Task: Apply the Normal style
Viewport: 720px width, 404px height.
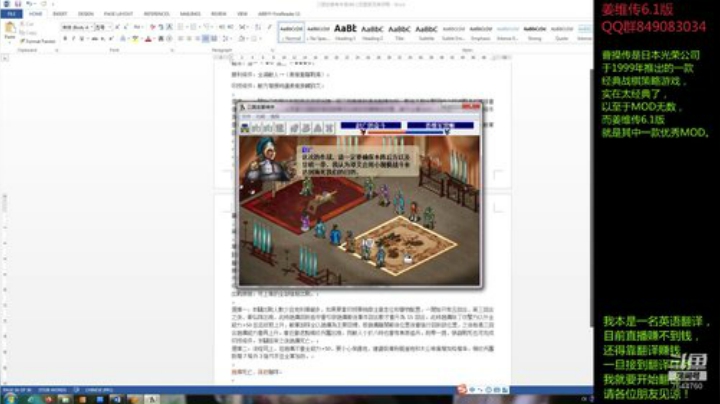Action: (x=291, y=32)
